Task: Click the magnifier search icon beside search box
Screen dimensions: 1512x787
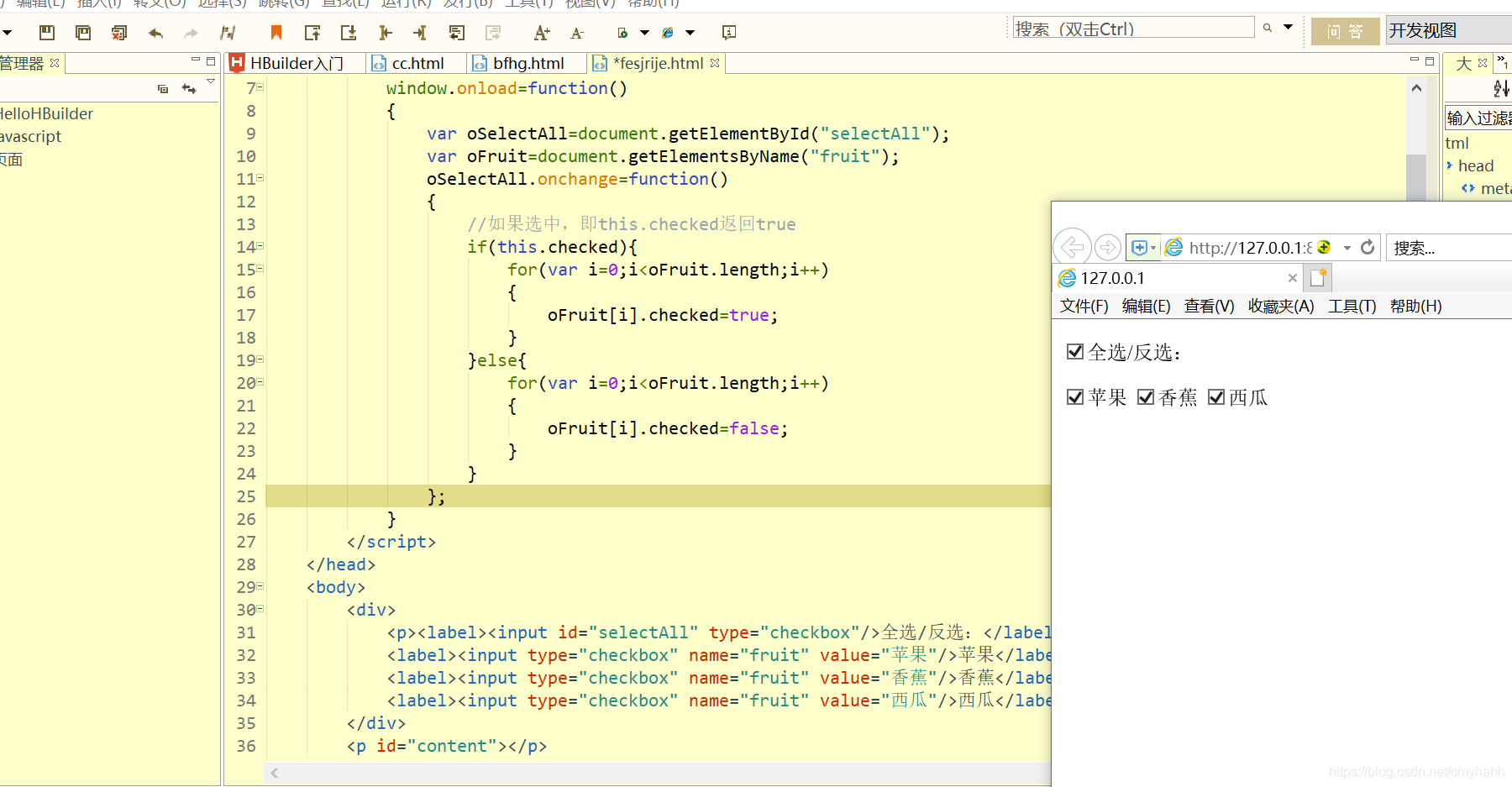Action: click(x=1268, y=28)
